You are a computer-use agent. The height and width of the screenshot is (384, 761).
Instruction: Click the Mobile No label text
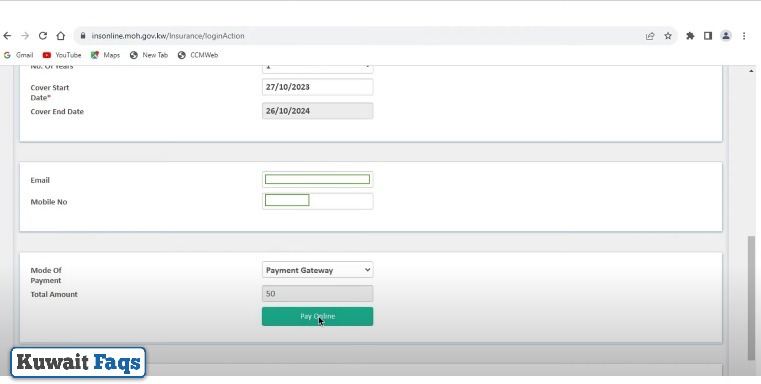click(x=49, y=202)
